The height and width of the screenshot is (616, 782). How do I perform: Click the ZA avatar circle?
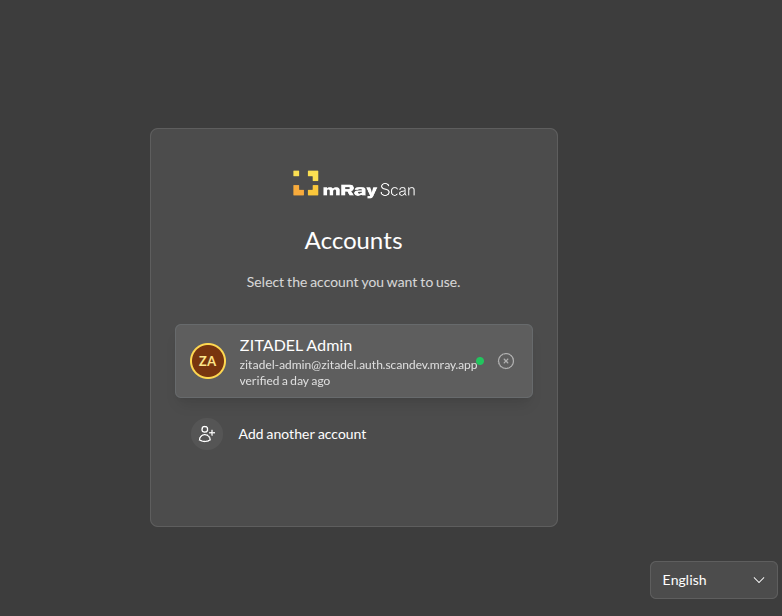[x=208, y=361]
